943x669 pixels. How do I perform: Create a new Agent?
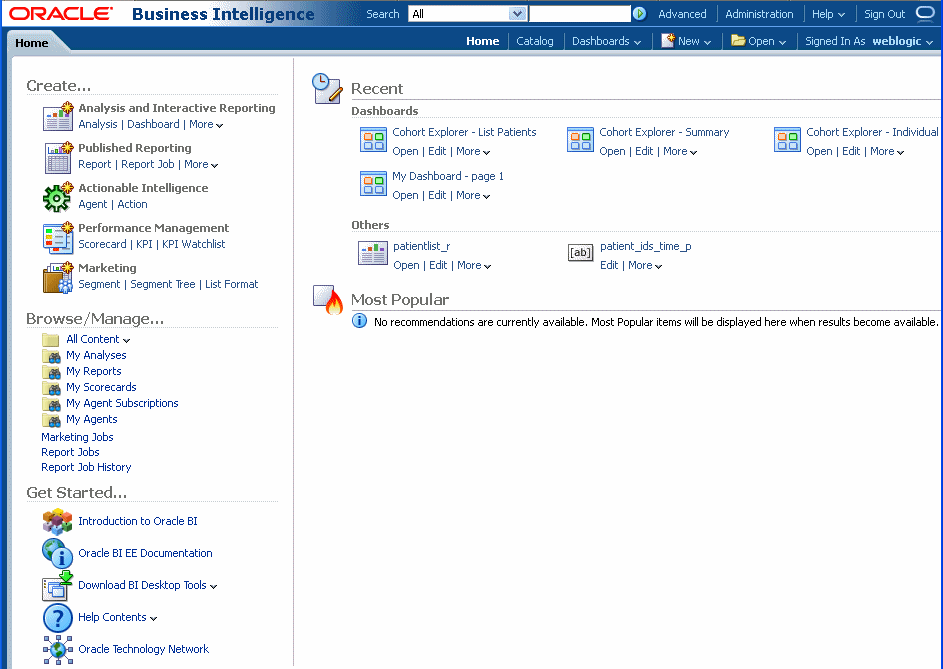(93, 205)
